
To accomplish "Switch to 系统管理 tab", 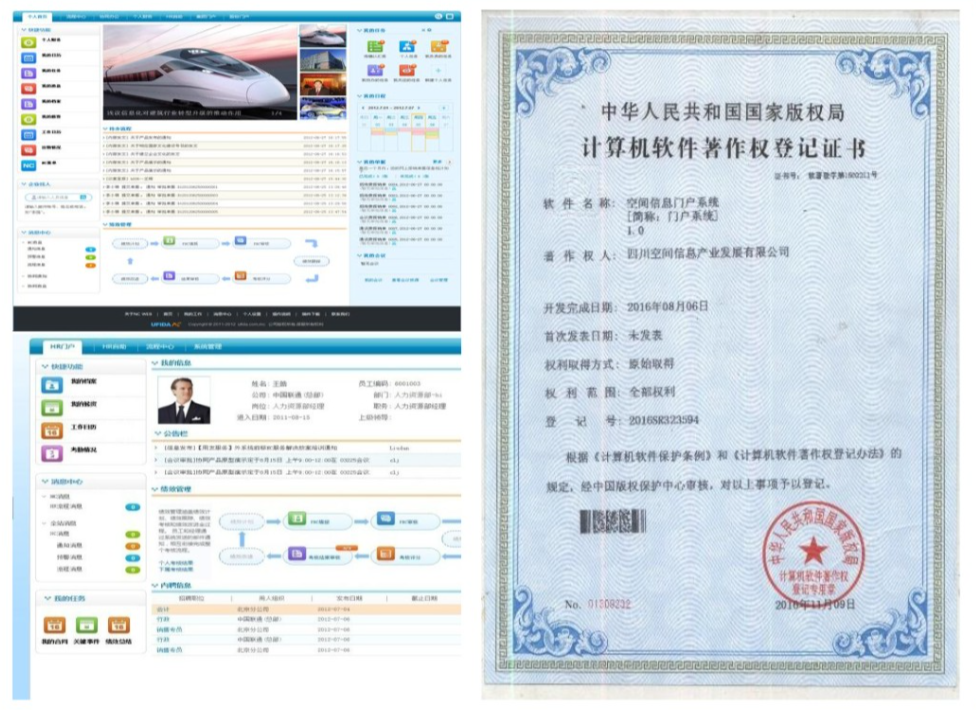I will coord(208,346).
